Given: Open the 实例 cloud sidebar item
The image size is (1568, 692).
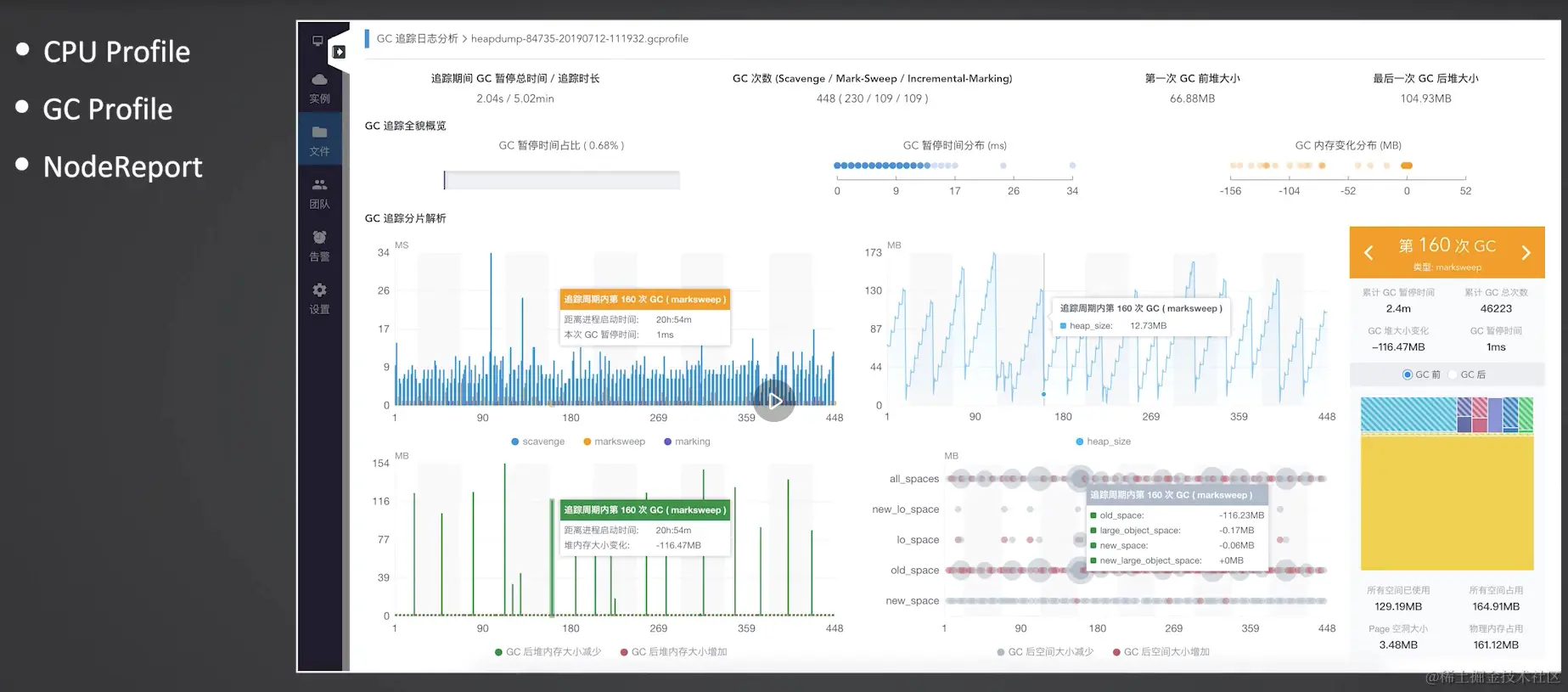Looking at the screenshot, I should [319, 87].
